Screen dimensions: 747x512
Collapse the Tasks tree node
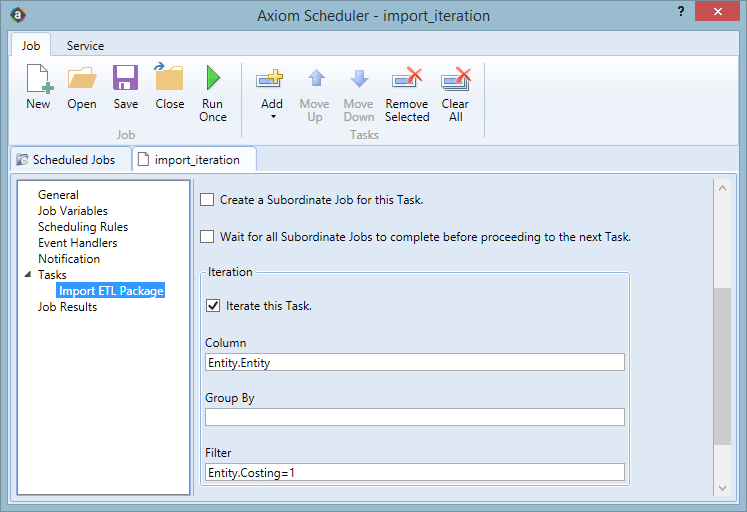coord(28,274)
